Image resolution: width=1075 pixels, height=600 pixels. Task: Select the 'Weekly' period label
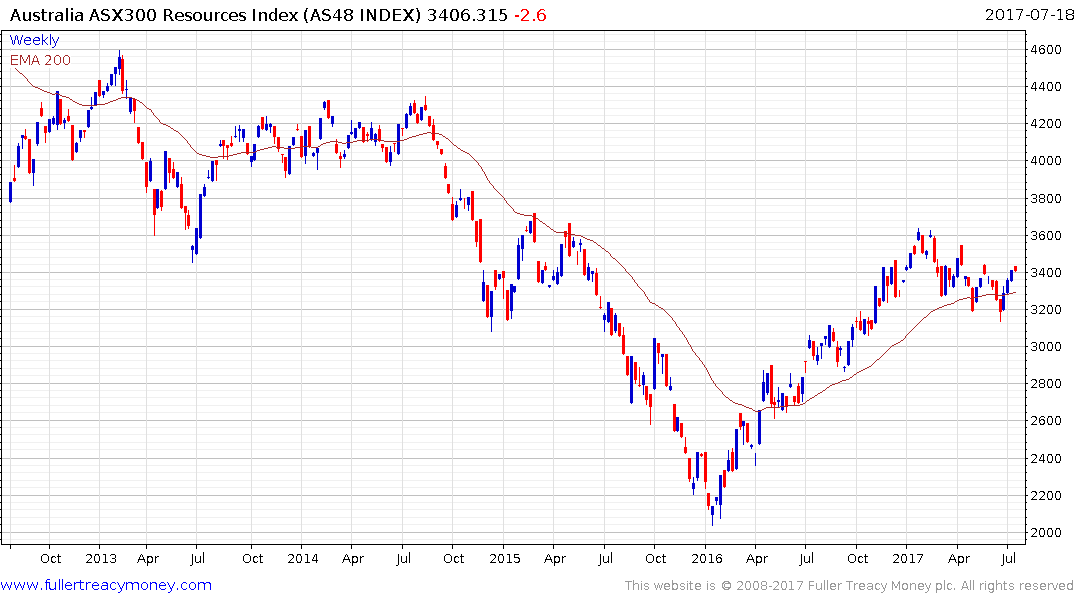pos(34,40)
